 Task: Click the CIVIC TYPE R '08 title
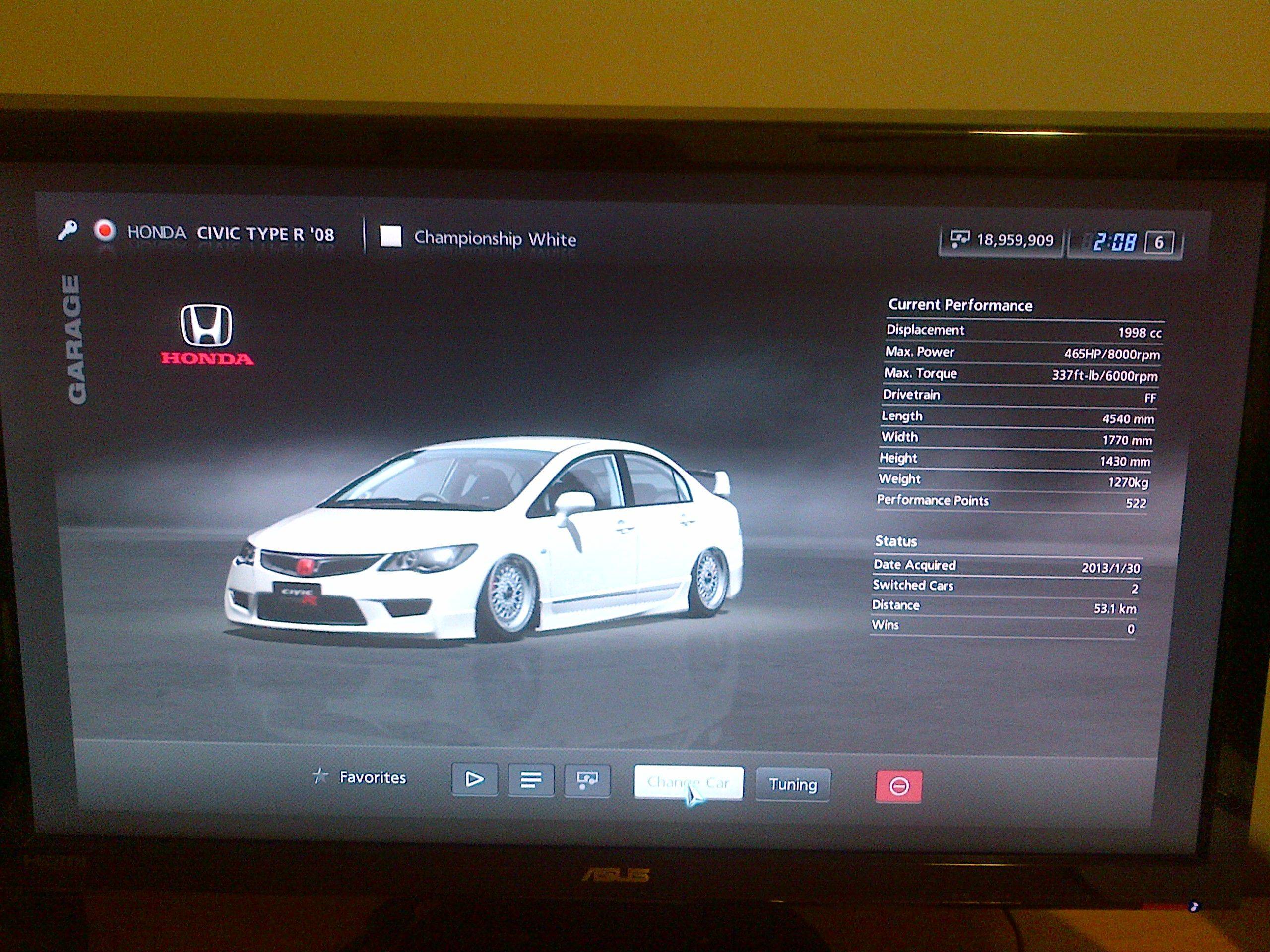265,234
